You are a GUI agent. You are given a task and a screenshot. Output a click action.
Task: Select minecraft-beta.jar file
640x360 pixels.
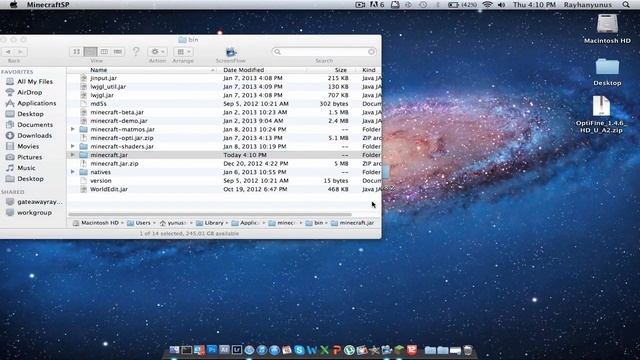coord(117,112)
